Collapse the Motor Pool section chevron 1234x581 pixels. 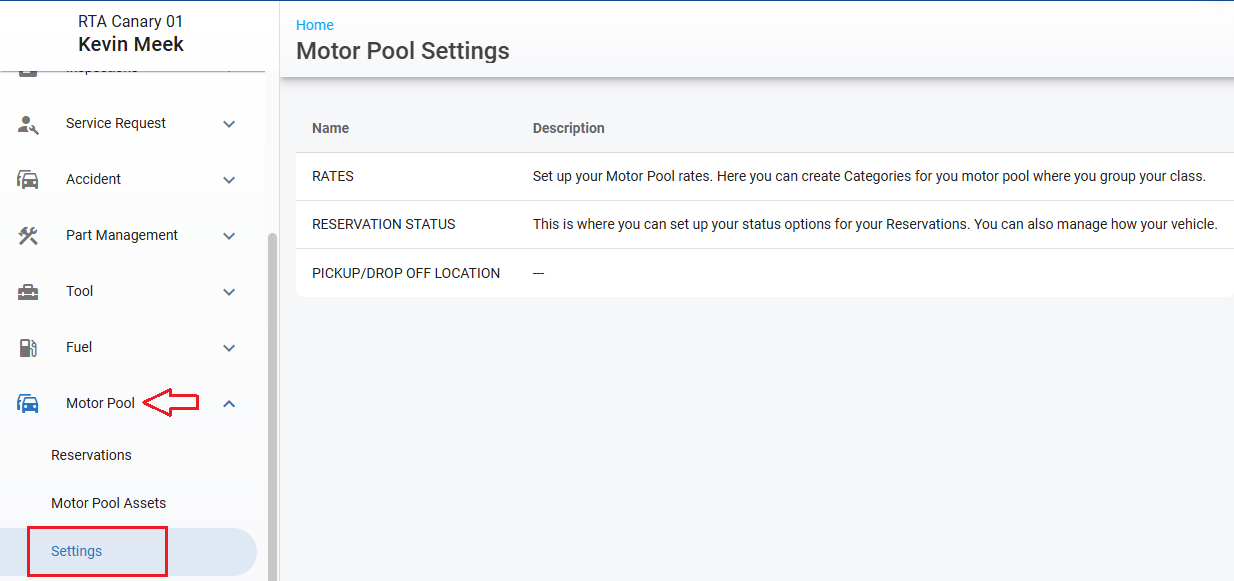(229, 404)
